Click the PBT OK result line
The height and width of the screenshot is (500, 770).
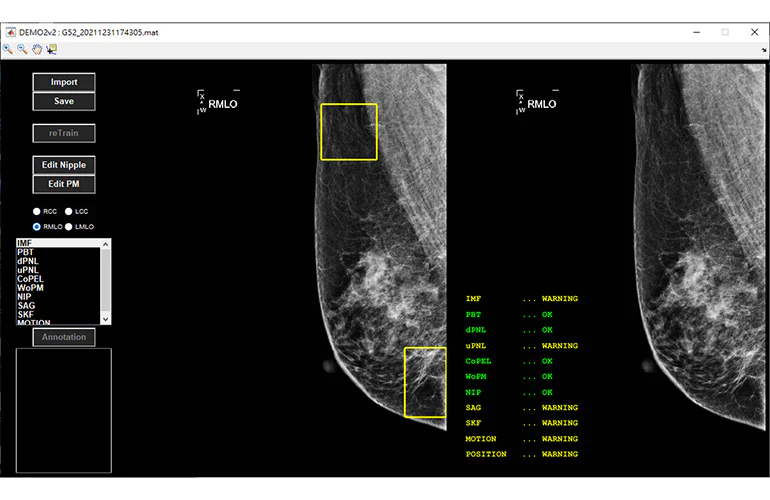pos(509,314)
